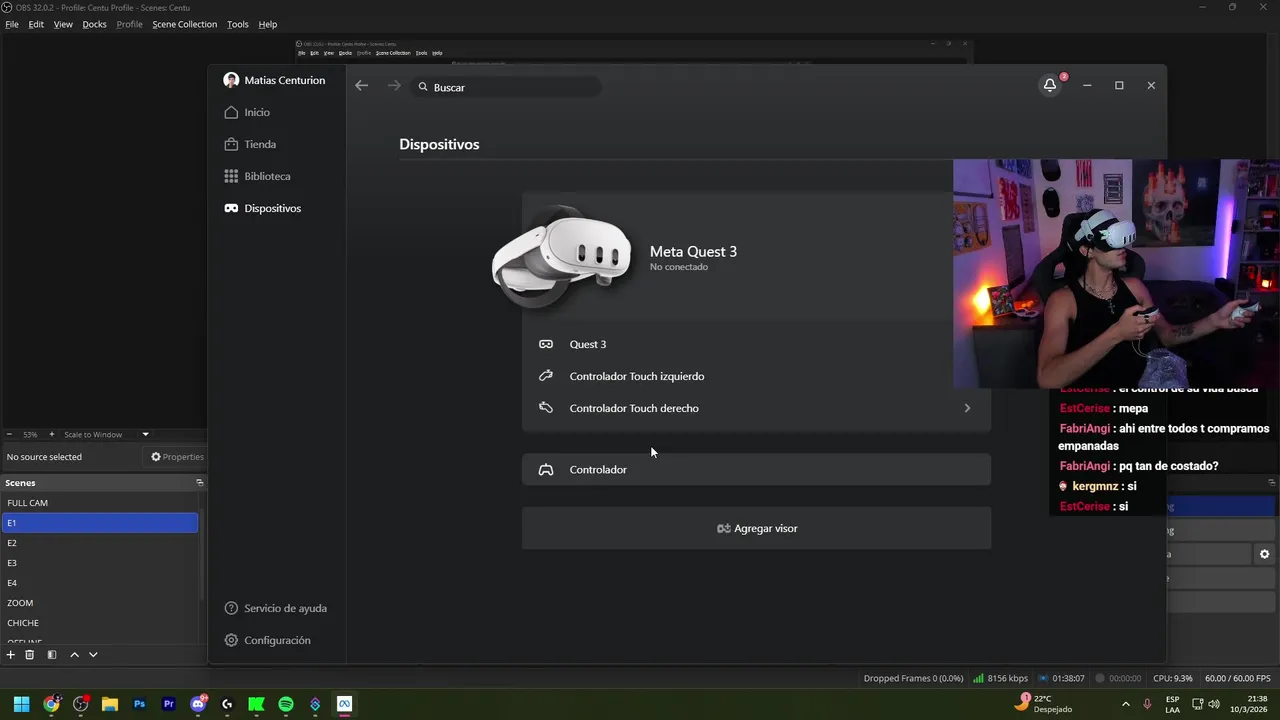
Task: Open the OBS File menu
Action: [12, 24]
